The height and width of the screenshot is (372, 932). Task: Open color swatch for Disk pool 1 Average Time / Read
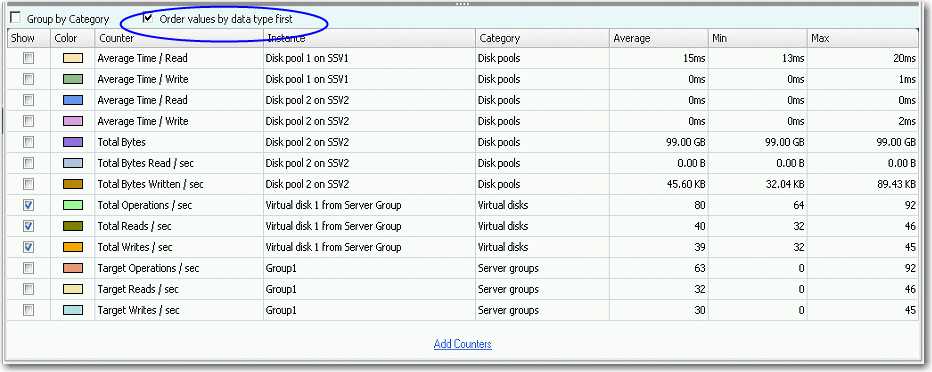coord(73,58)
